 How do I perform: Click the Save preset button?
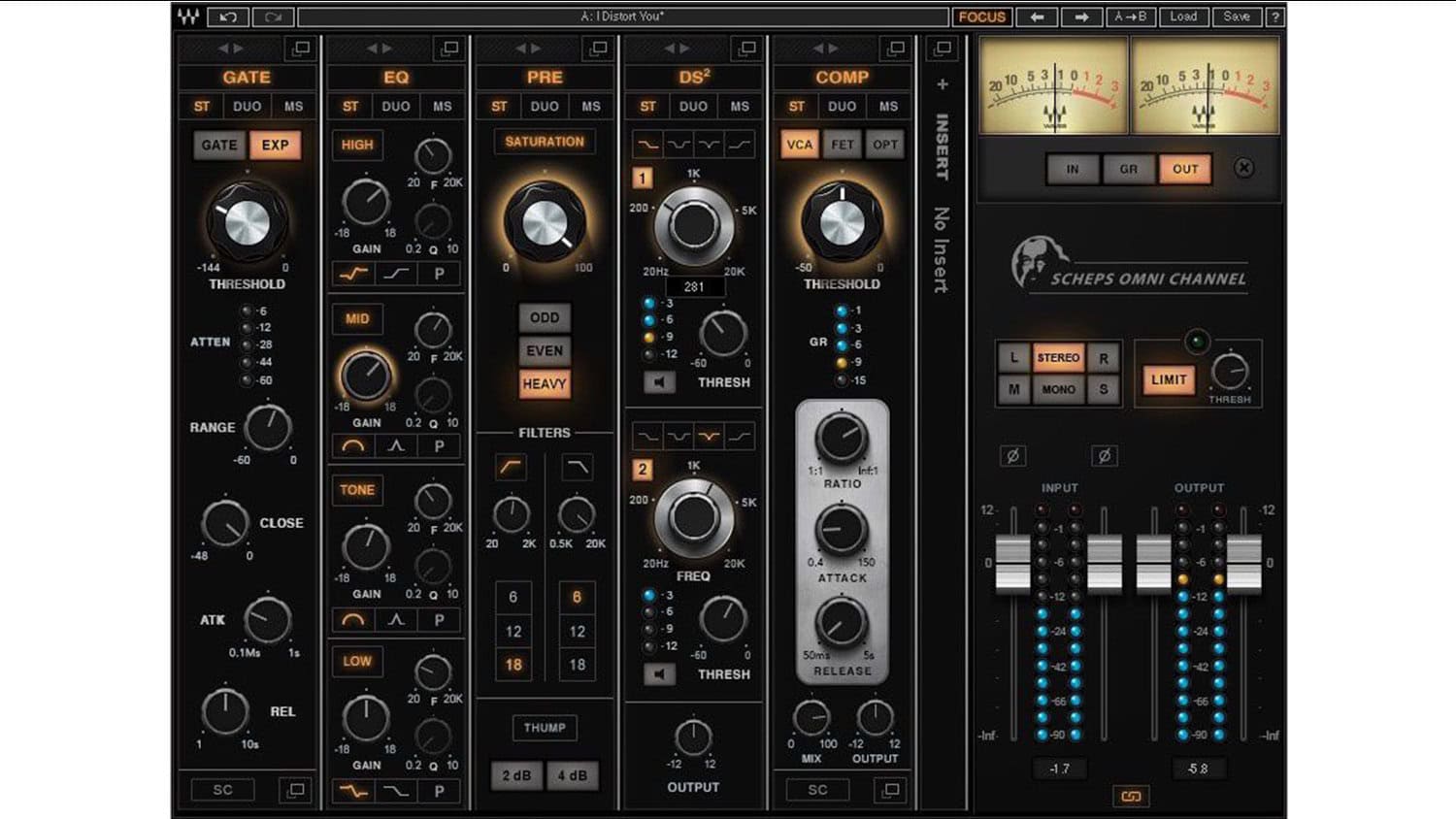coord(1237,16)
